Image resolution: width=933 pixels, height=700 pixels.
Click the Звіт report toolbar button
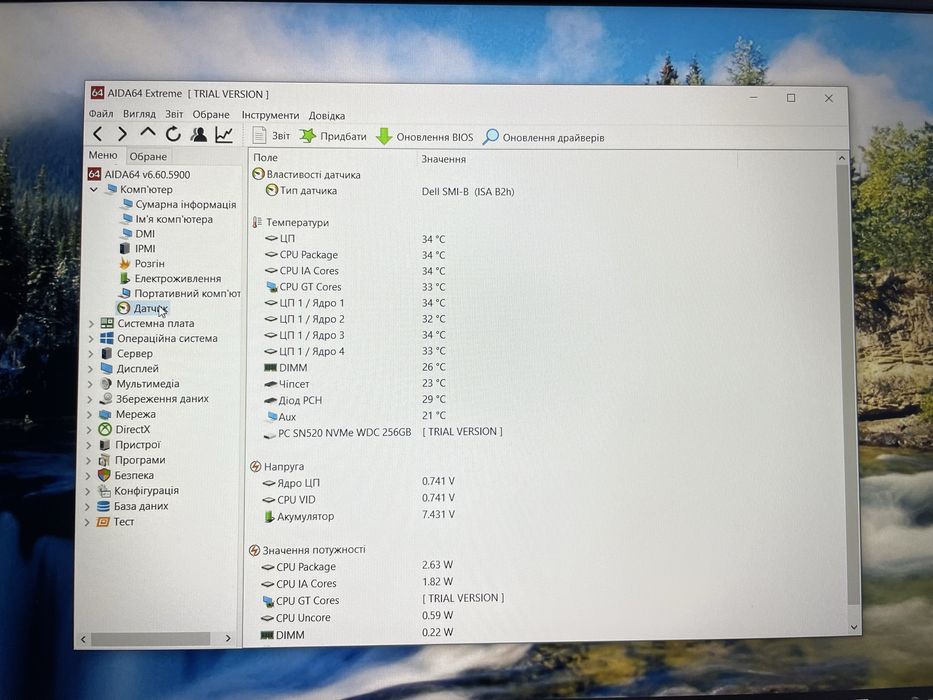[271, 136]
